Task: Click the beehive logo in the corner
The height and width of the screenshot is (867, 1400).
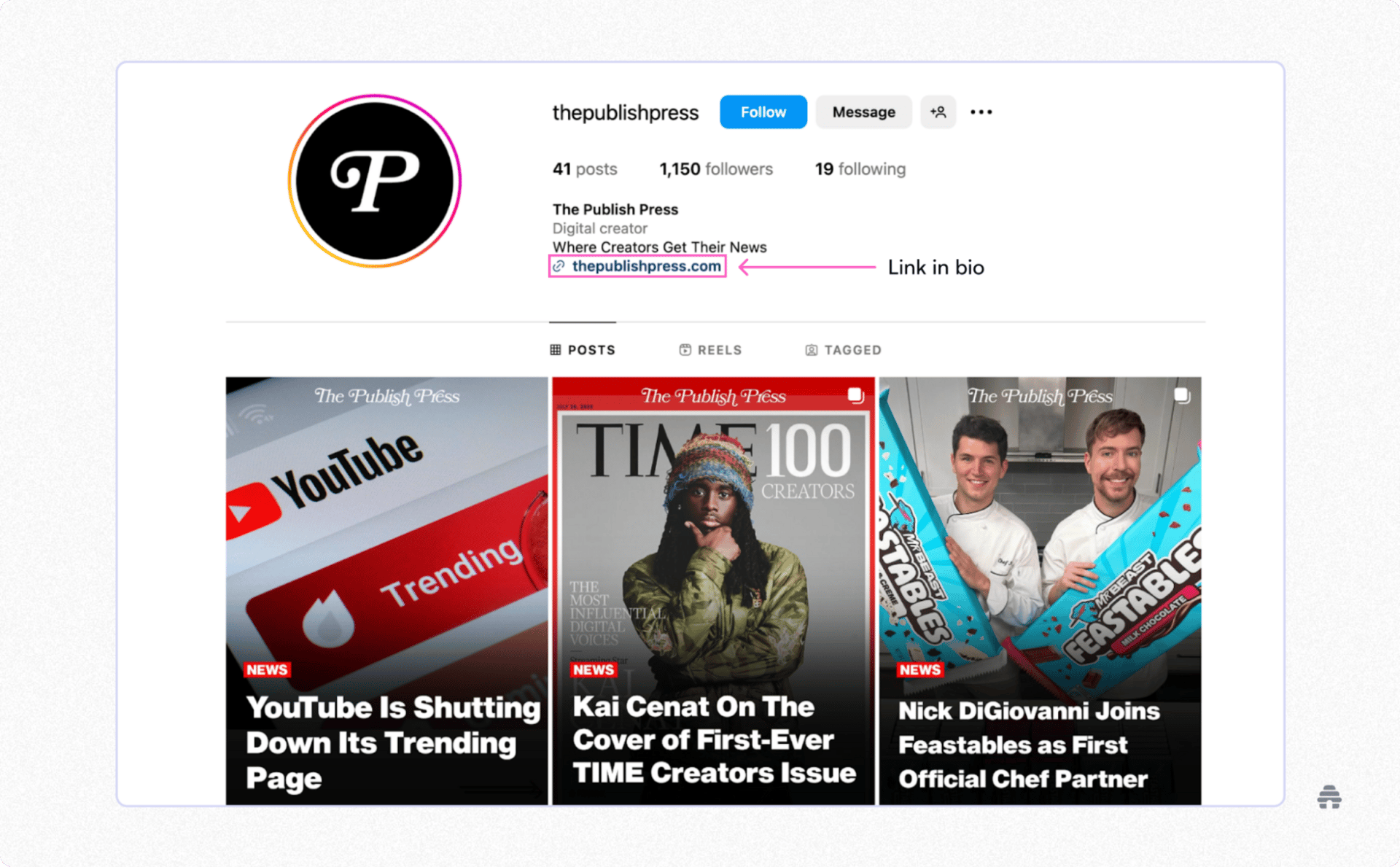Action: 1329,796
